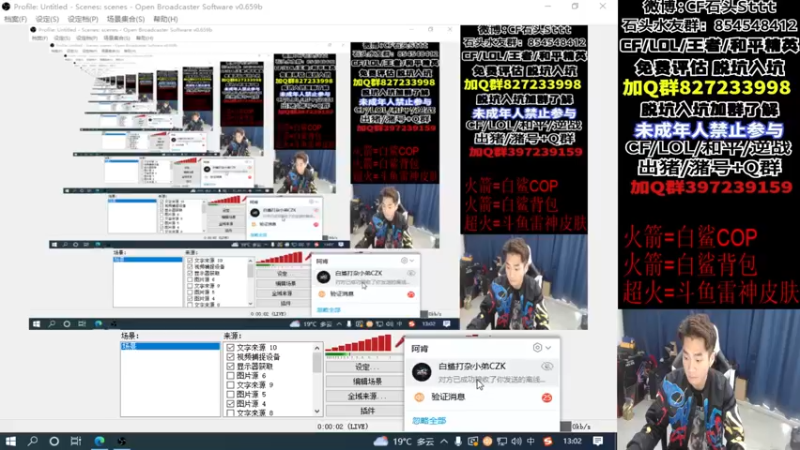Click the orange 验证消息 speaker icon
800x450 pixels.
419,397
